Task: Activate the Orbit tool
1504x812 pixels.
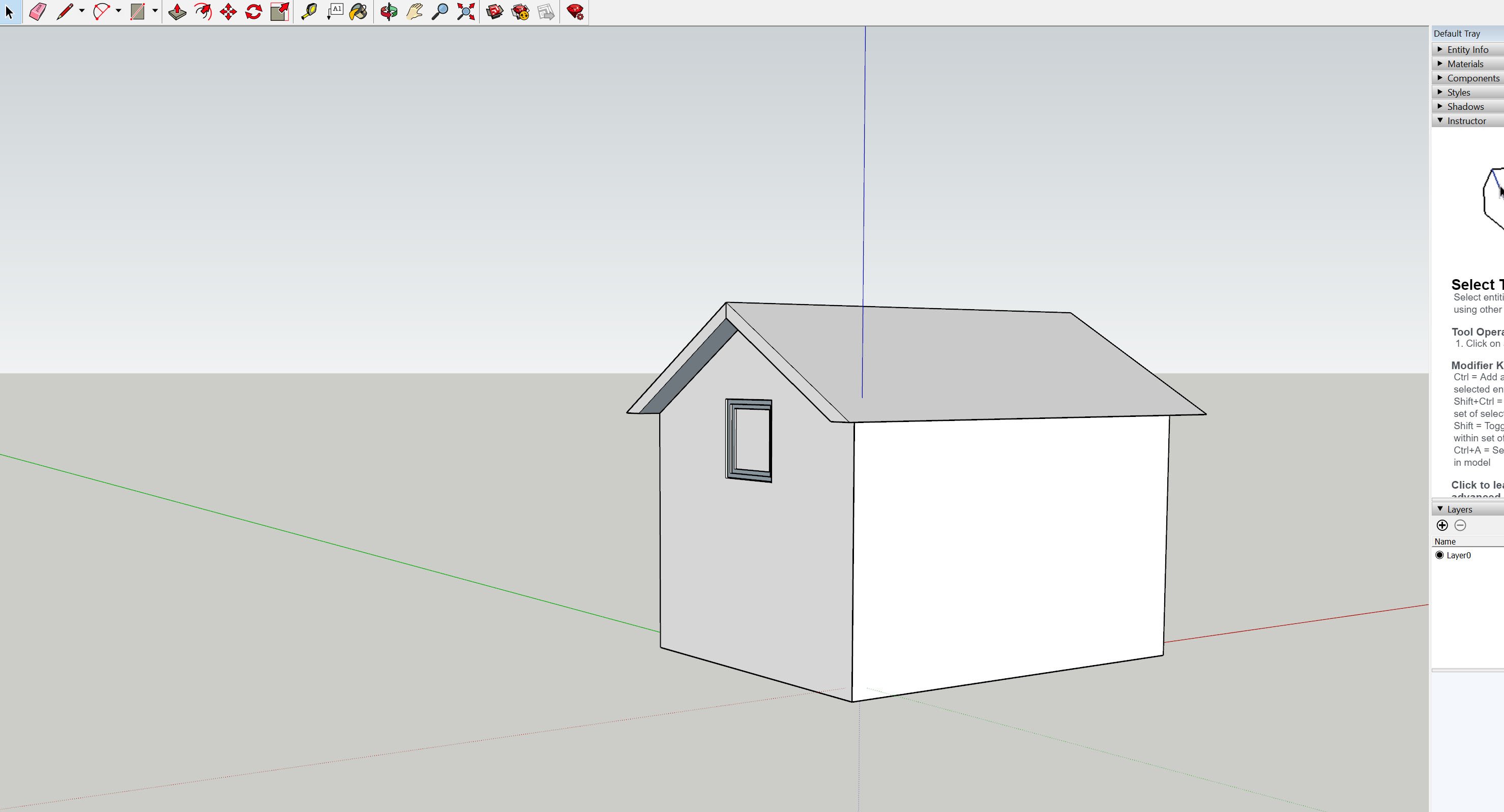Action: (x=389, y=12)
